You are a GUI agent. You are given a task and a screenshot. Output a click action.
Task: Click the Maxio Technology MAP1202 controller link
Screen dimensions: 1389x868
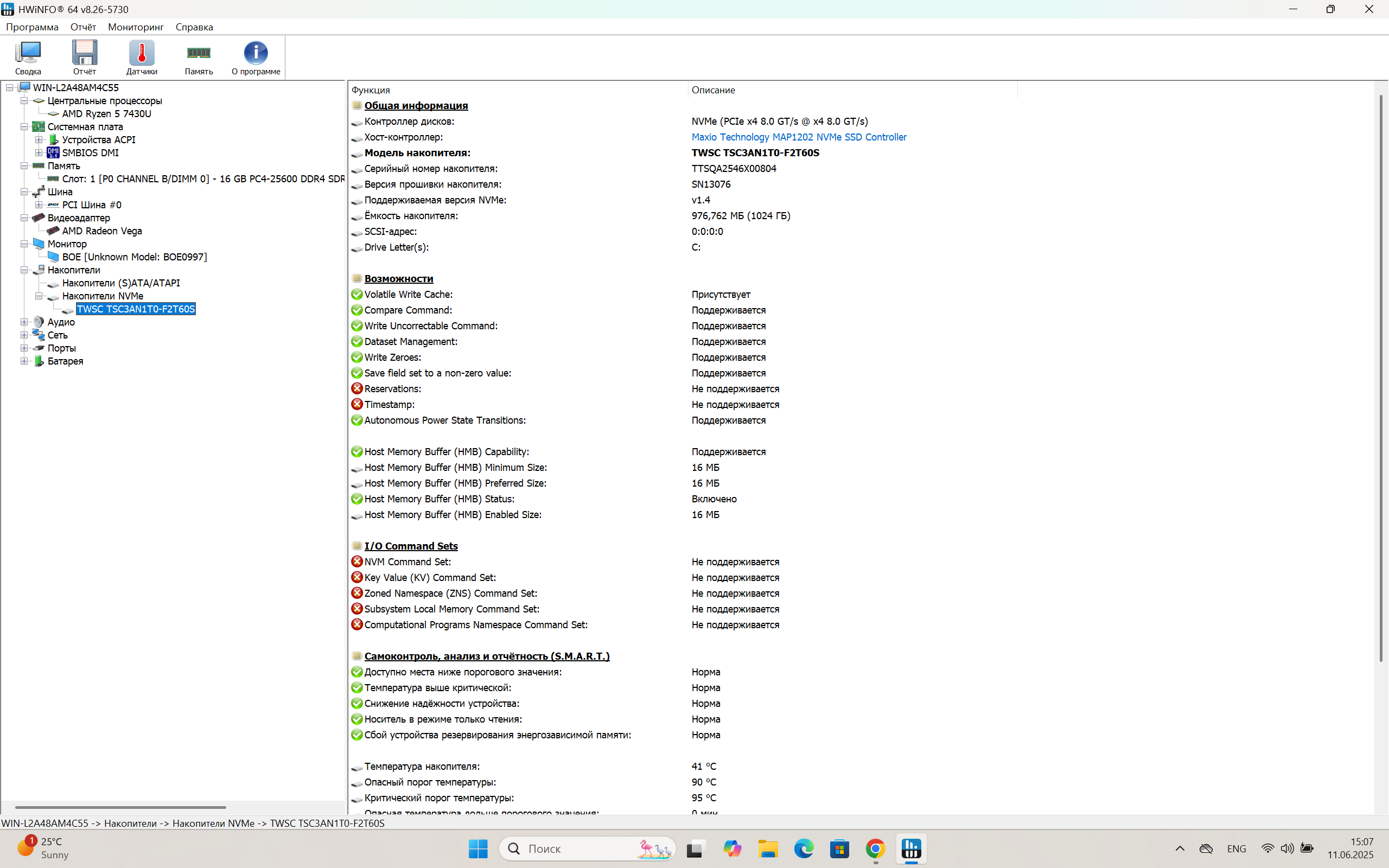click(x=798, y=137)
